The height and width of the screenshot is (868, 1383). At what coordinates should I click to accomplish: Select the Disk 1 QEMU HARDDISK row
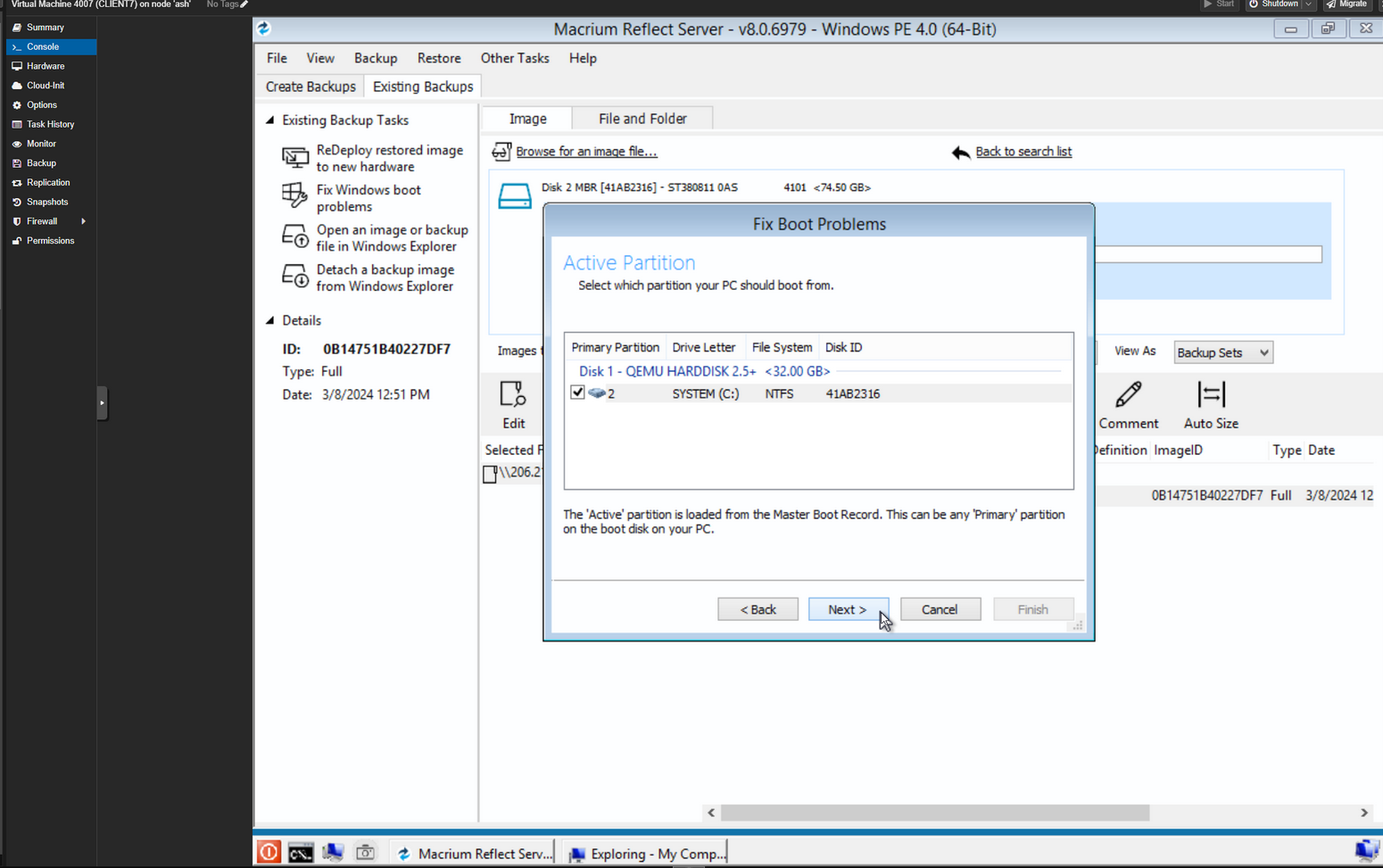pyautogui.click(x=704, y=371)
